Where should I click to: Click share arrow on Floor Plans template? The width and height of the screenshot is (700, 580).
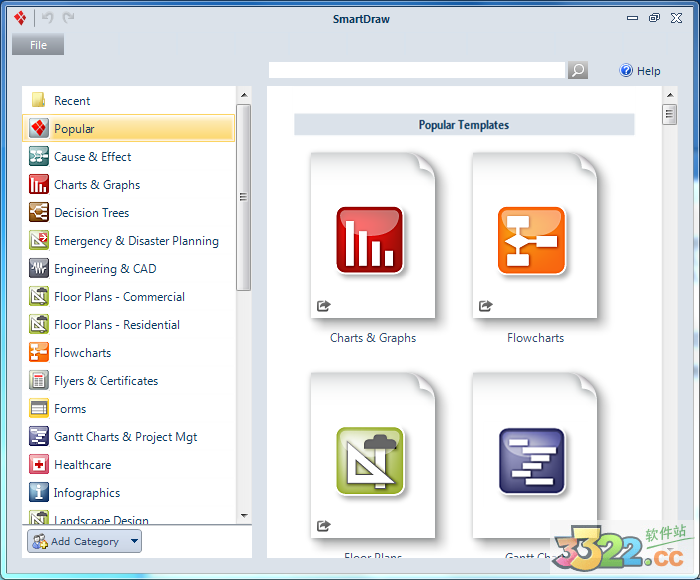(324, 526)
